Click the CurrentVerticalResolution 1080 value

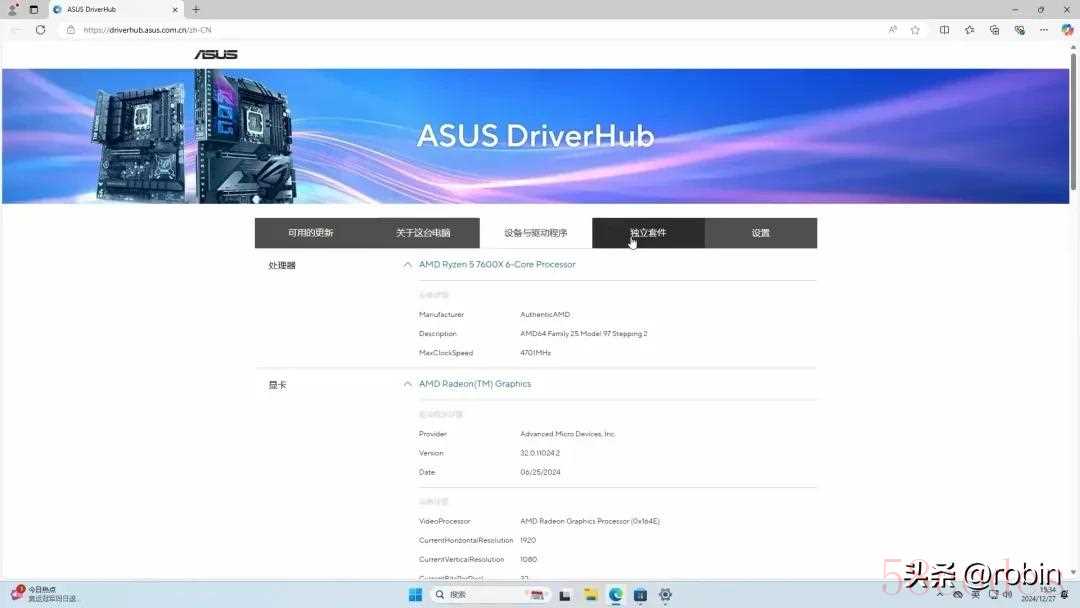point(528,559)
